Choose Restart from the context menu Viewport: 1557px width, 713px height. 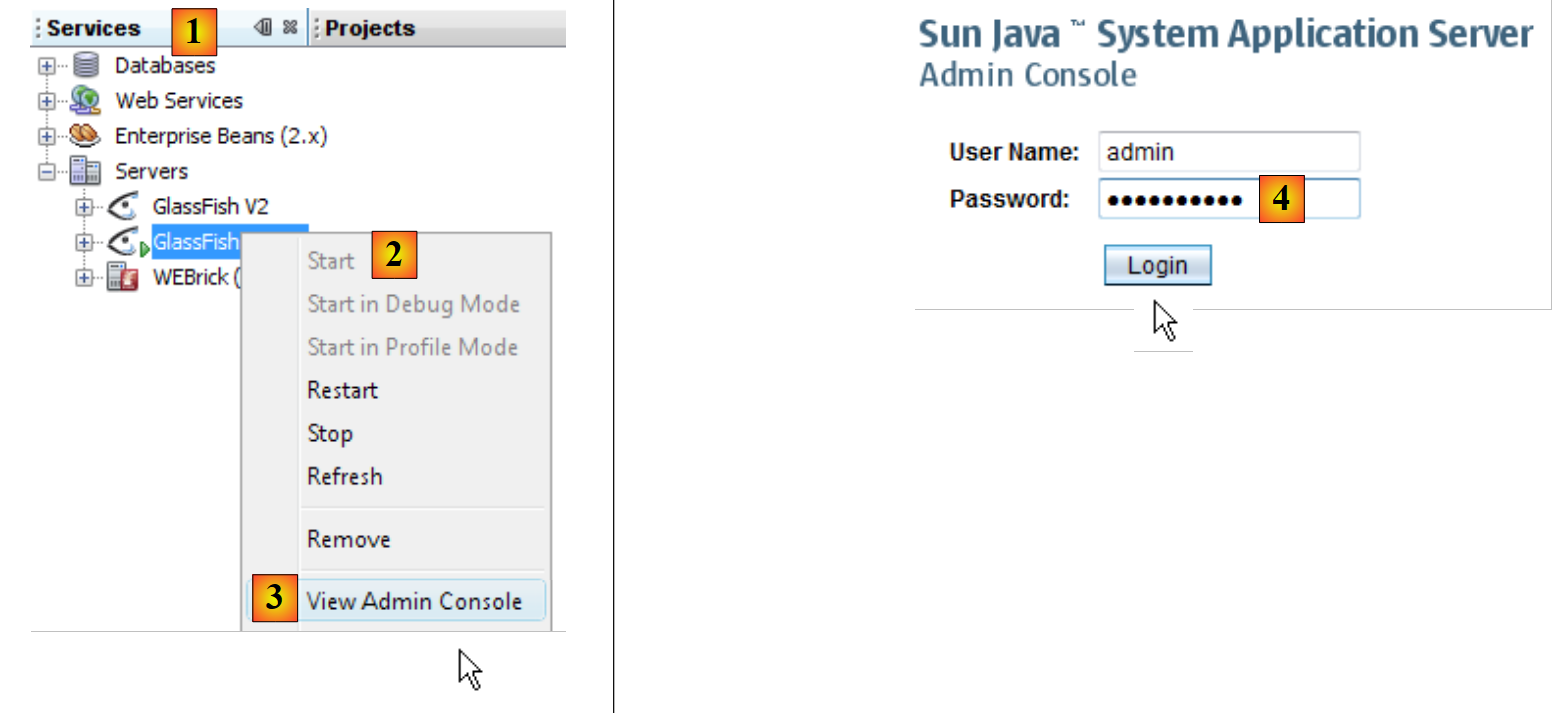342,390
